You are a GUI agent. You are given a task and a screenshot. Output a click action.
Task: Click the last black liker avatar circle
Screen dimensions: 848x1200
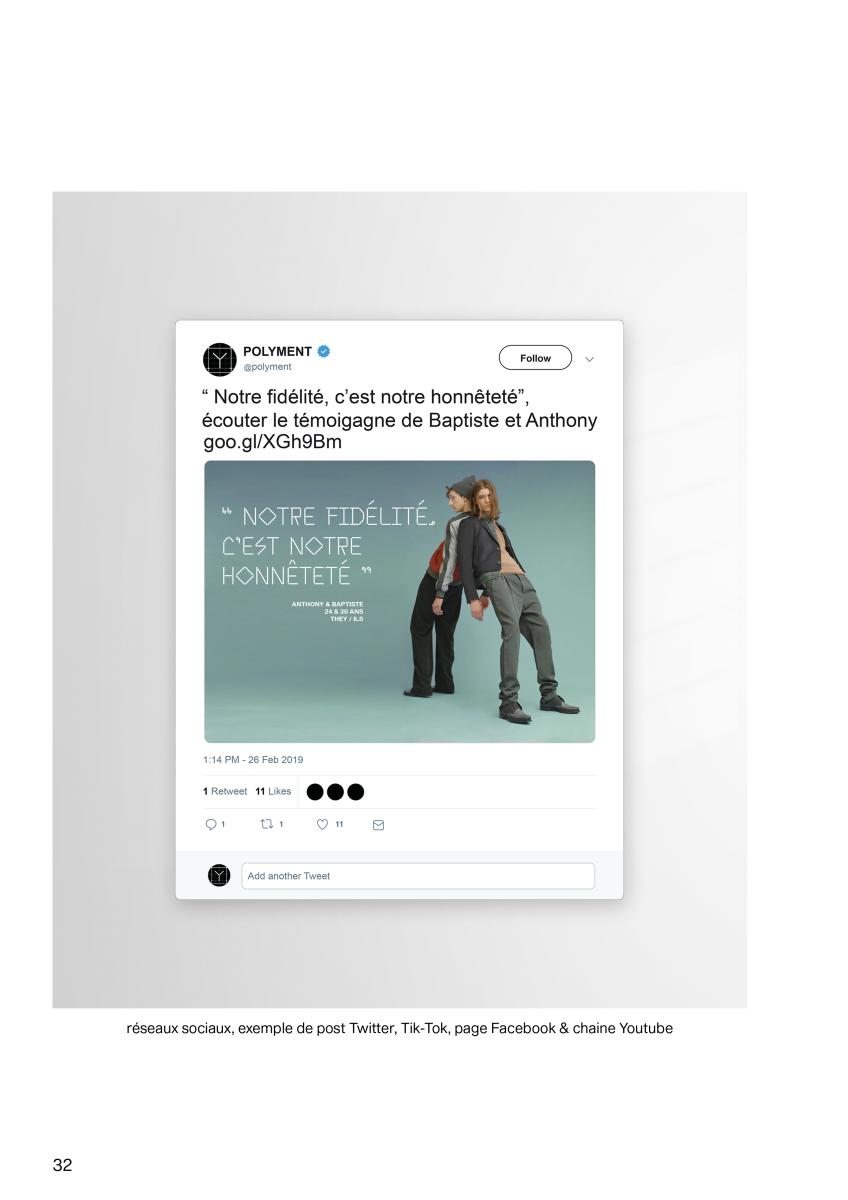(x=355, y=792)
